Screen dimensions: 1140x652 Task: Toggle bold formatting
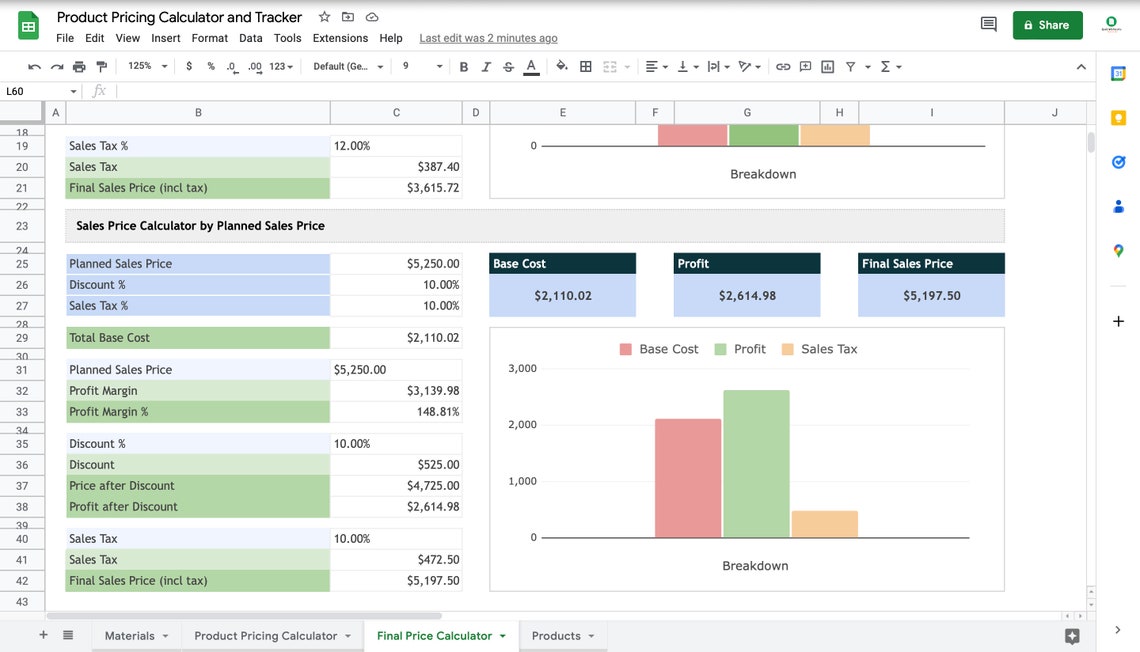(463, 66)
